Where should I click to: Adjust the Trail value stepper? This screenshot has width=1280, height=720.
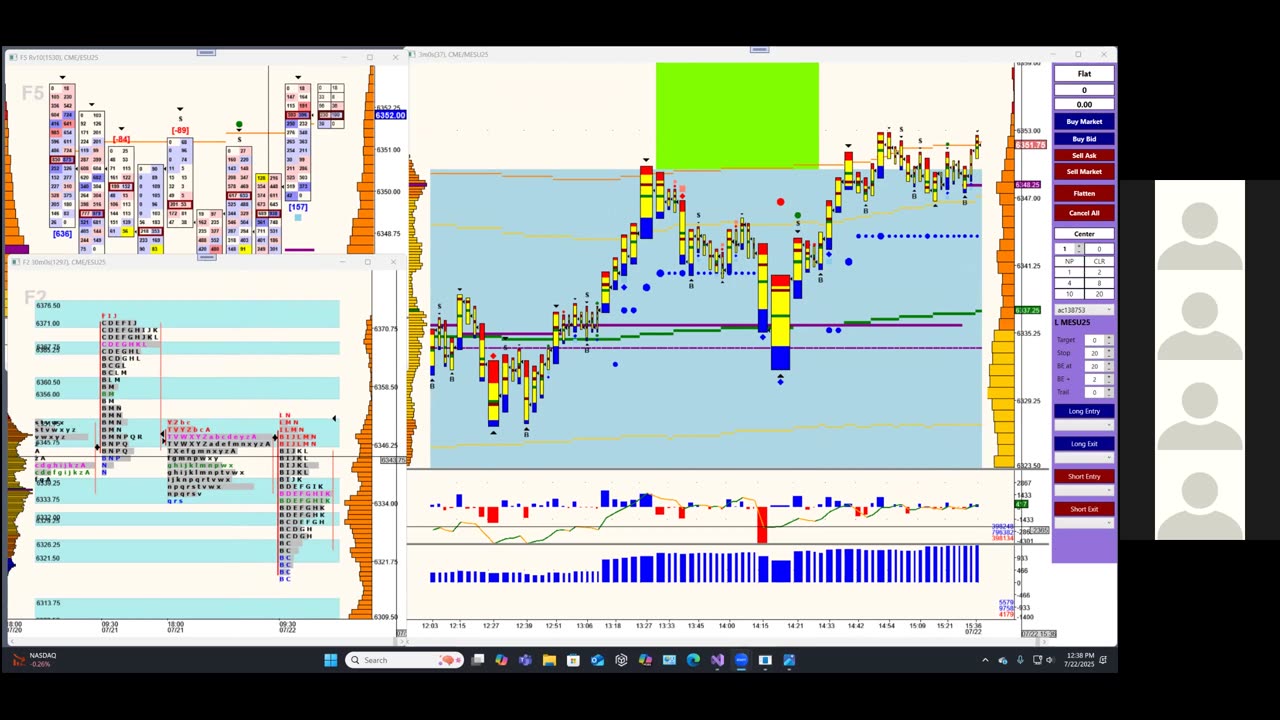tap(1109, 392)
